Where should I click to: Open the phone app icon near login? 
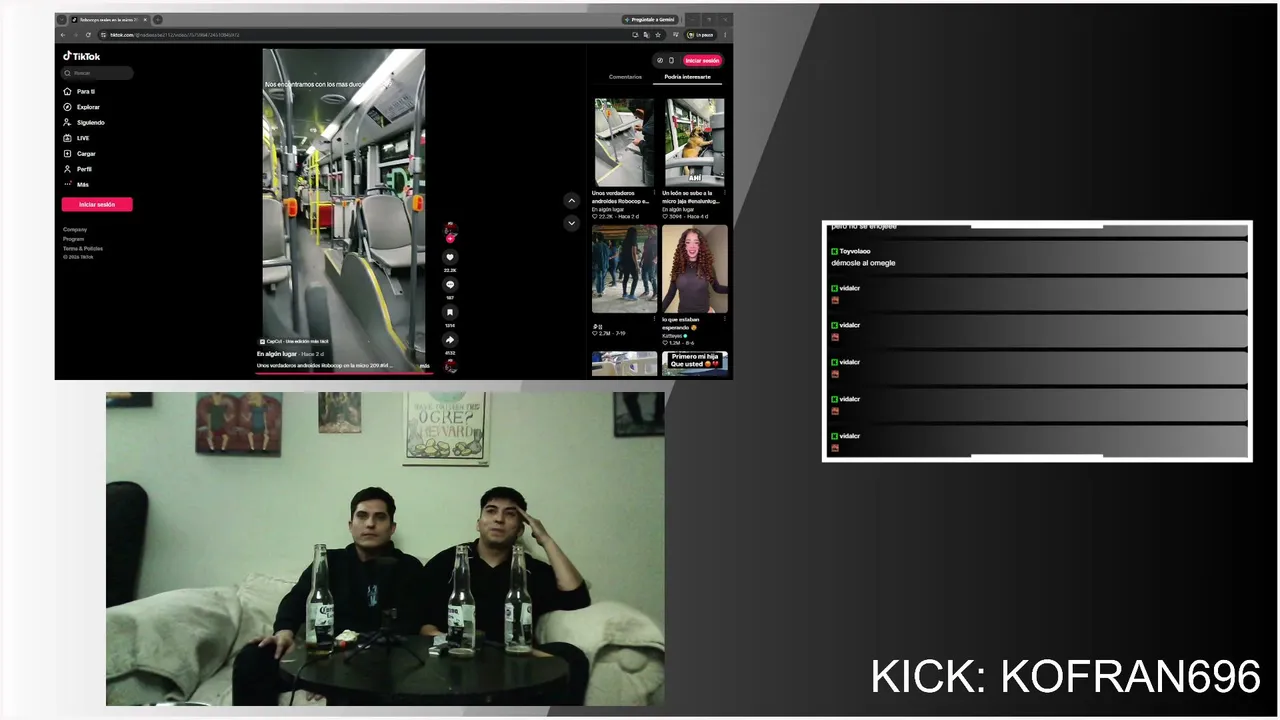671,60
